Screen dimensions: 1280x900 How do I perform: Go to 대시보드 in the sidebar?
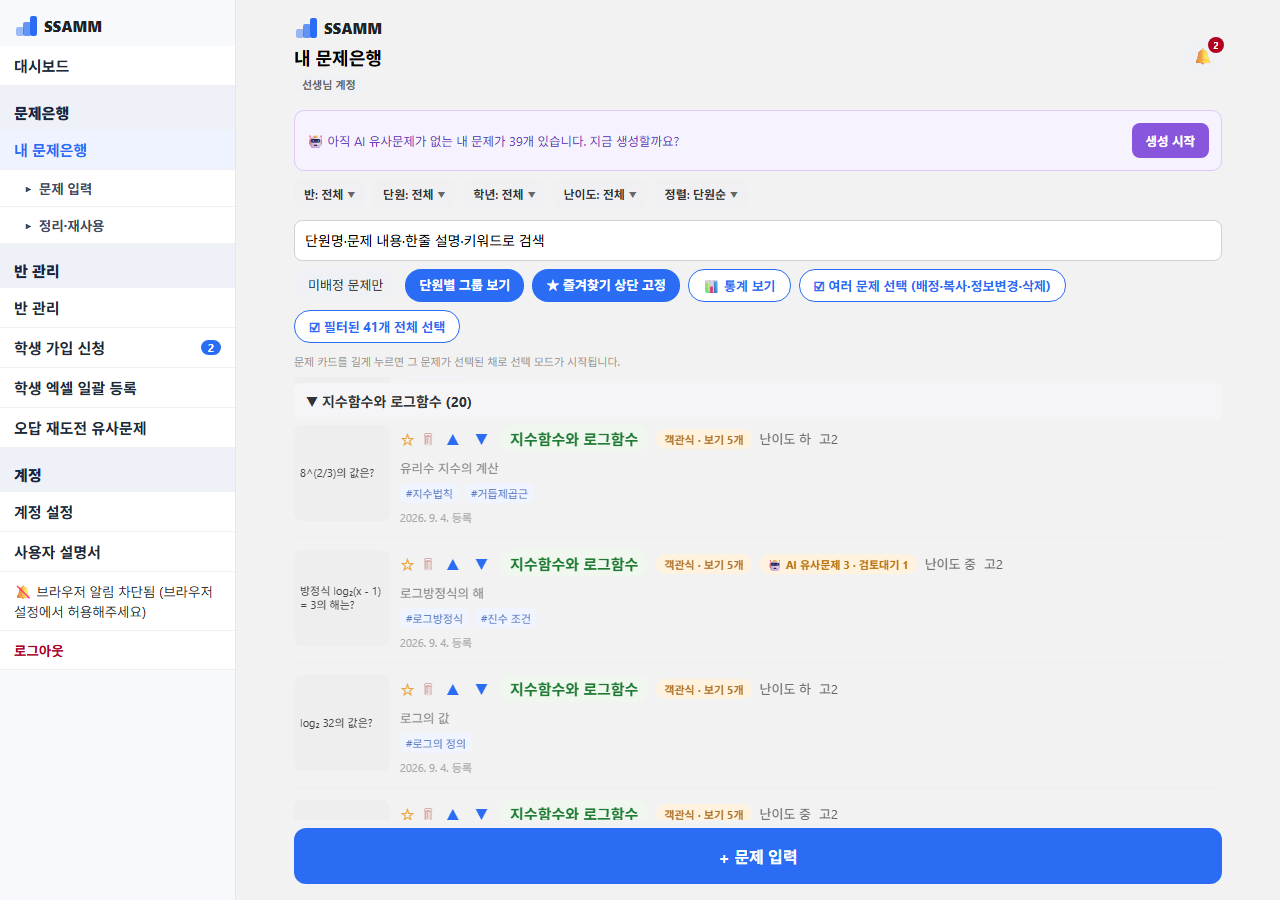point(117,66)
